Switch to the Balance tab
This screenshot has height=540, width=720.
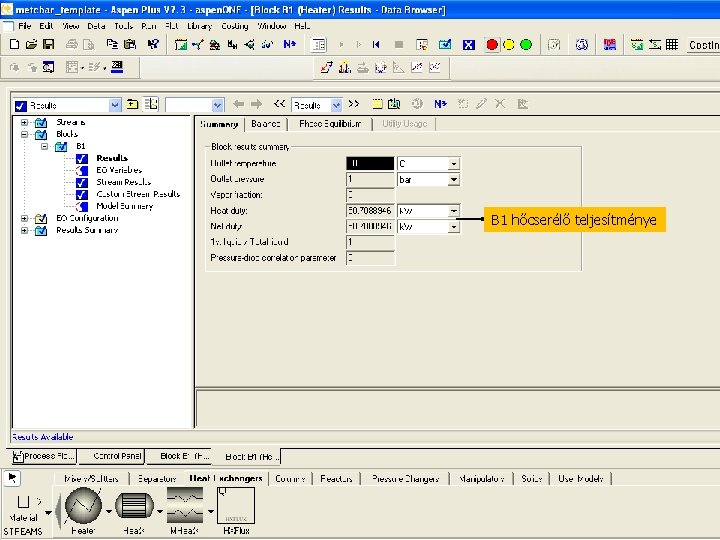coord(266,124)
